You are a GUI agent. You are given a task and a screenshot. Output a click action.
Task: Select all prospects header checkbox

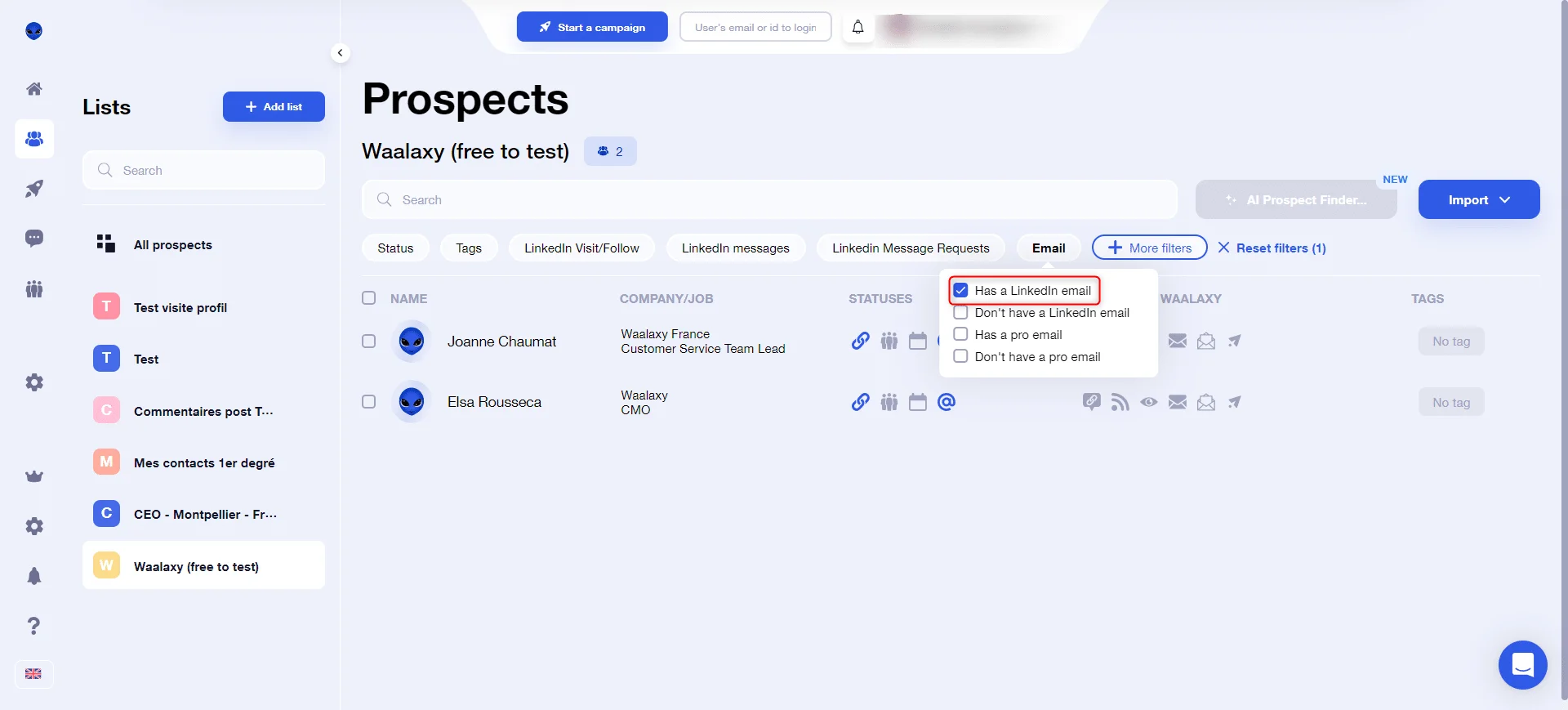tap(369, 298)
